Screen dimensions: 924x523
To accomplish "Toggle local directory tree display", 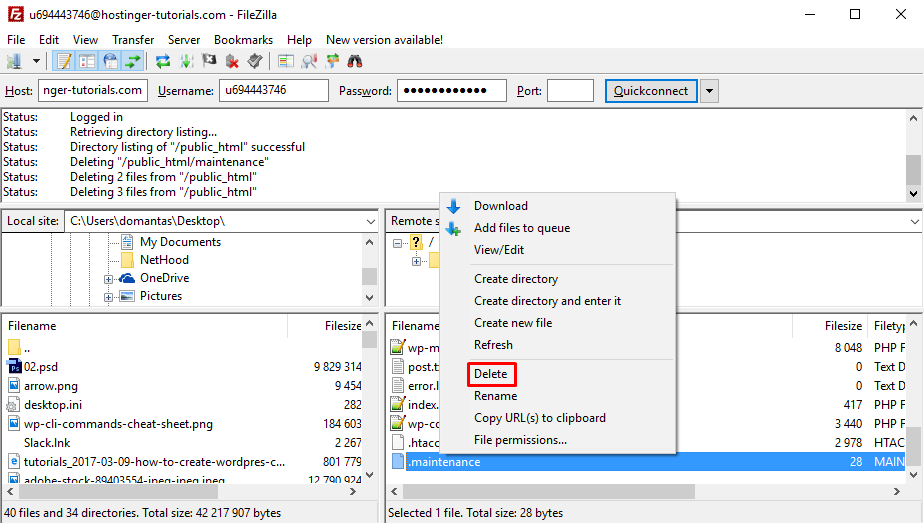I will 87,61.
